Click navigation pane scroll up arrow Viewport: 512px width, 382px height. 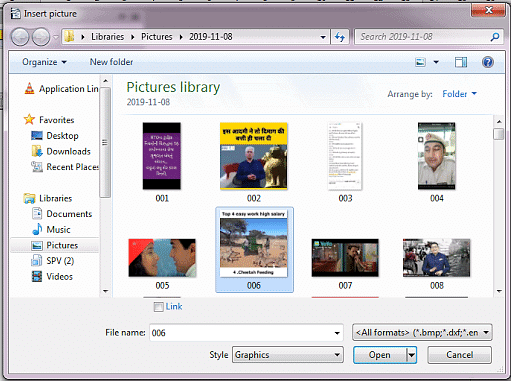coord(106,81)
